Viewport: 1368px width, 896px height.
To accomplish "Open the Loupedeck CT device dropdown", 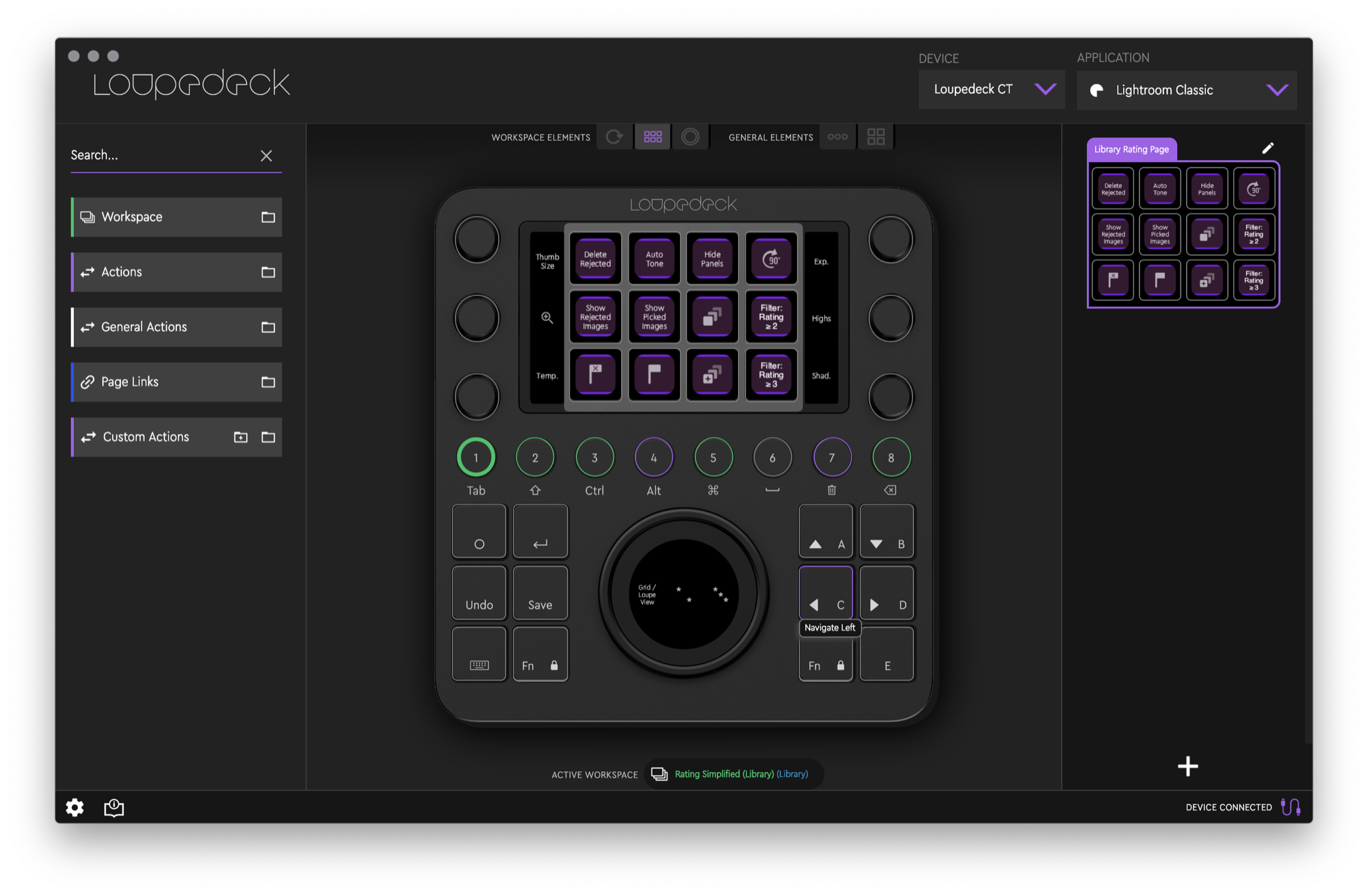I will click(x=991, y=90).
